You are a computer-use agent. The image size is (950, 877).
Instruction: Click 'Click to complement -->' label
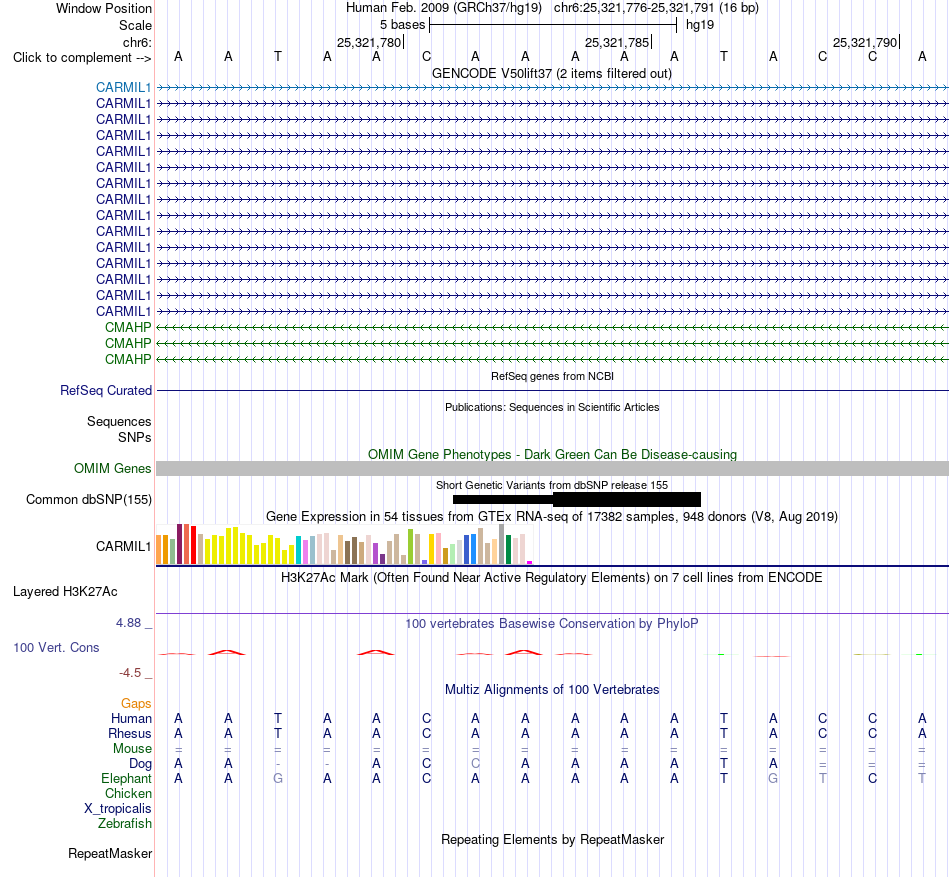click(82, 58)
